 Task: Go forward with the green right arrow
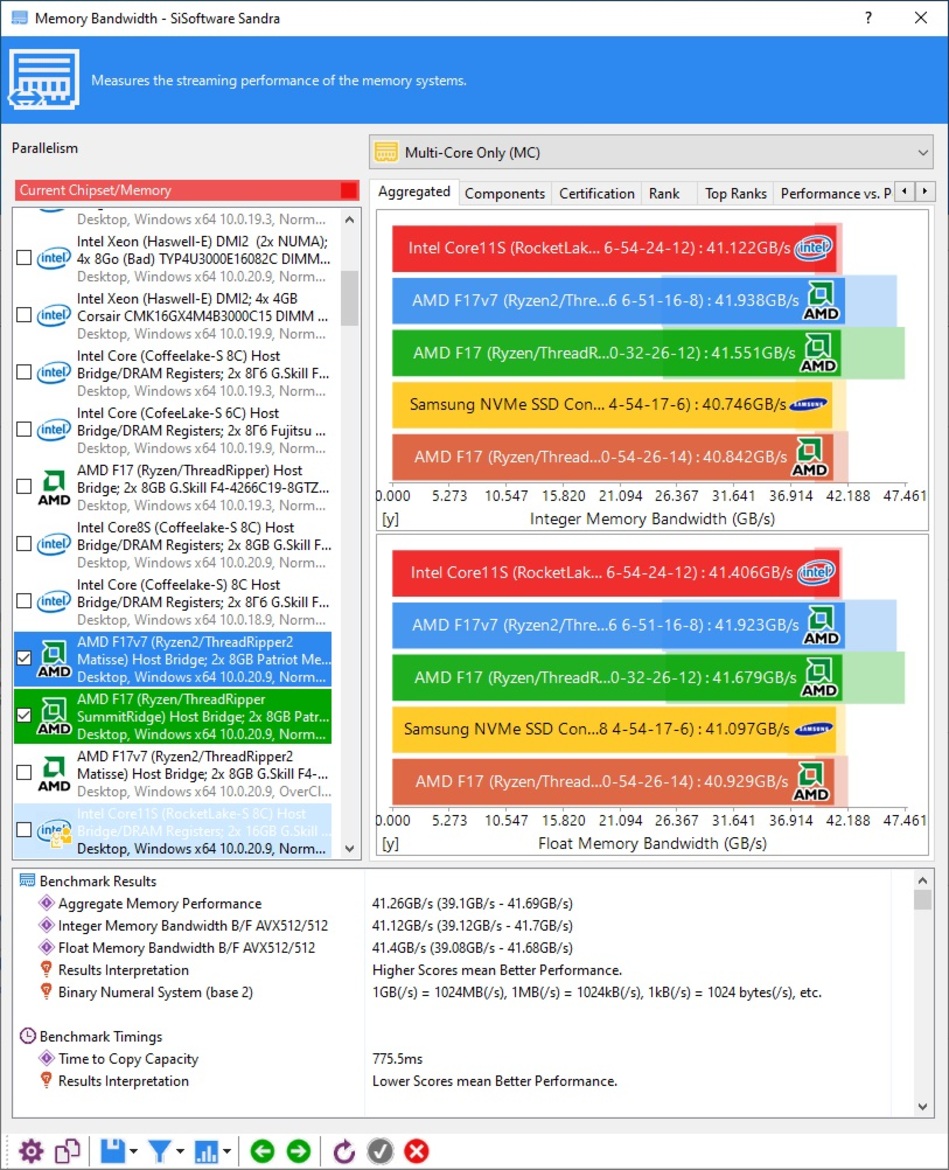click(x=298, y=1151)
